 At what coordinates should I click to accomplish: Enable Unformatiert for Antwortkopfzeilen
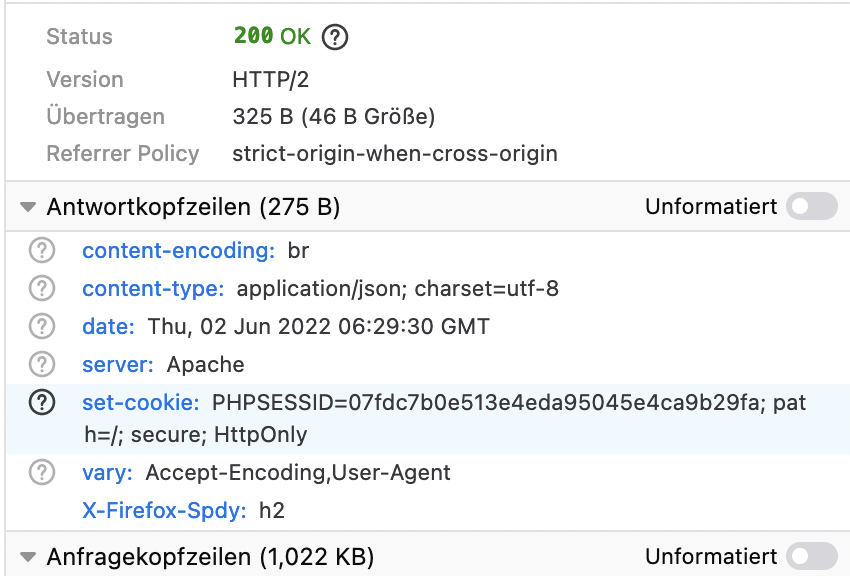[811, 206]
